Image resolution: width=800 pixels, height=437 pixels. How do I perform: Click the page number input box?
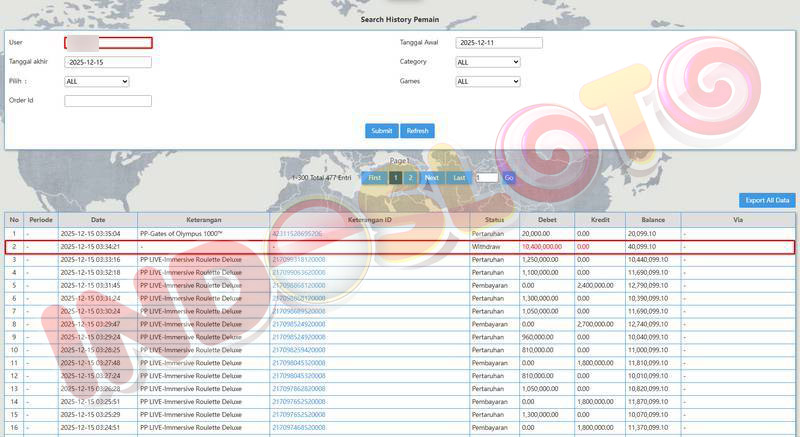486,178
